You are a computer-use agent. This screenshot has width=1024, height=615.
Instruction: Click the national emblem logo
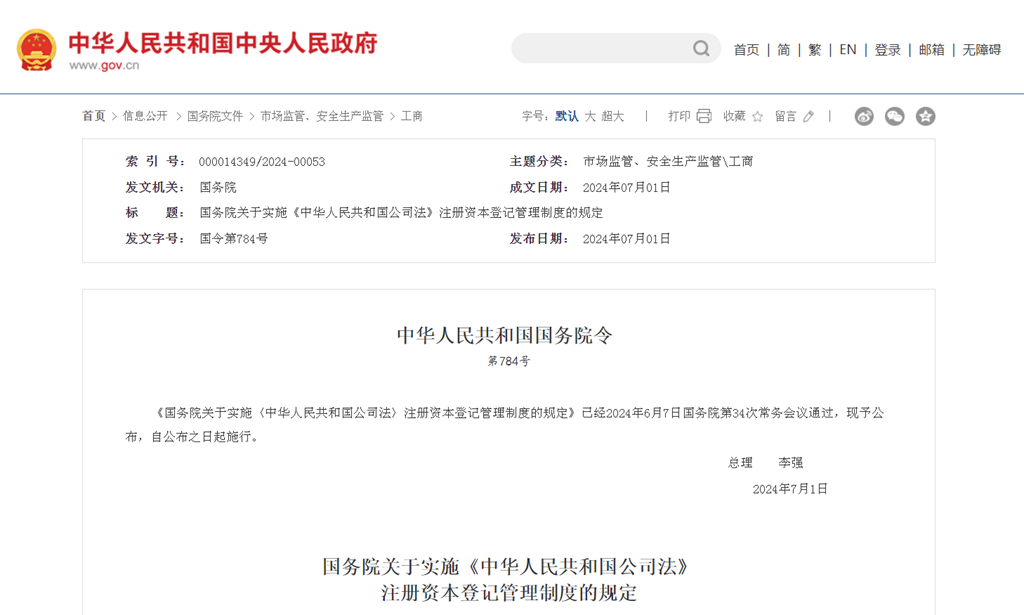[37, 50]
